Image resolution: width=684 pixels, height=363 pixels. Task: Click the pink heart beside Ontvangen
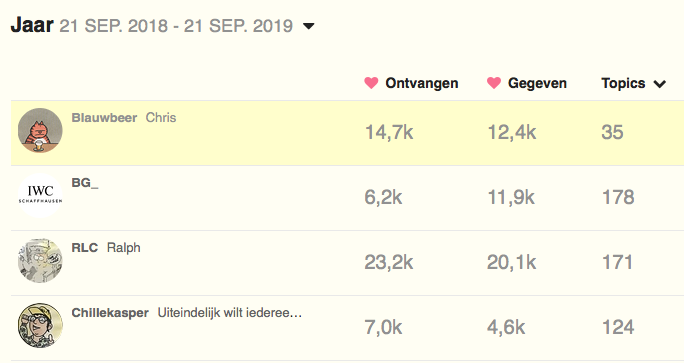pyautogui.click(x=371, y=83)
